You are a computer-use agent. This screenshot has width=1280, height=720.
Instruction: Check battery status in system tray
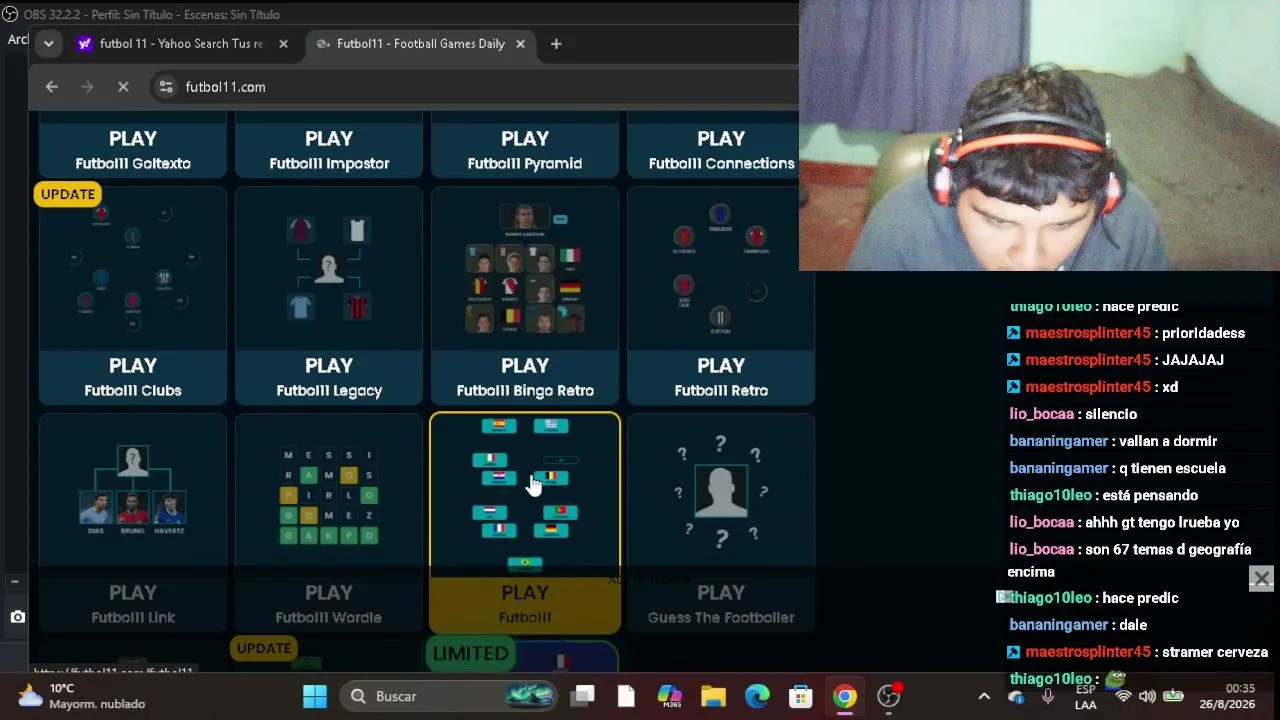1174,697
